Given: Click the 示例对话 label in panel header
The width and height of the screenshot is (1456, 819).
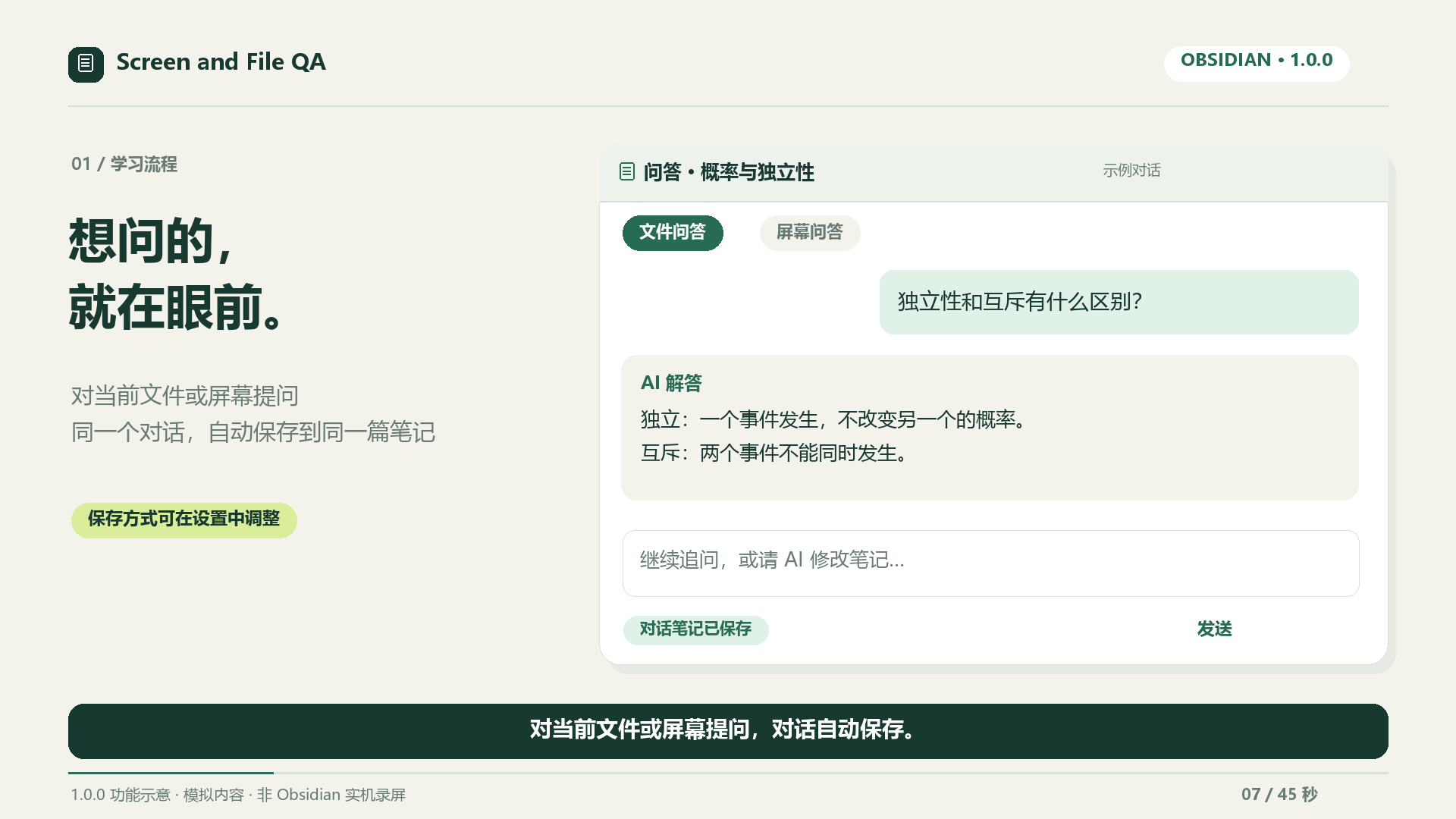Looking at the screenshot, I should click(1131, 171).
